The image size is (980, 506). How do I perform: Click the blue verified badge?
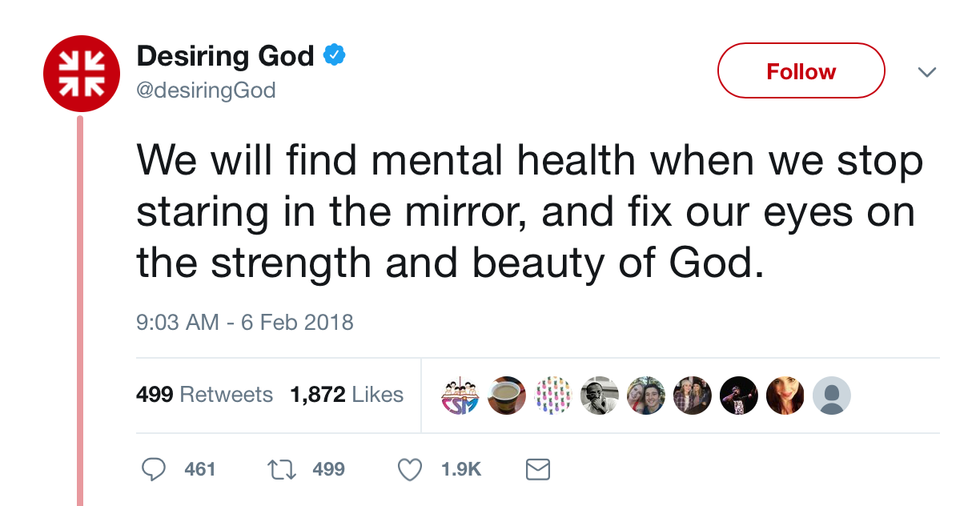click(334, 57)
